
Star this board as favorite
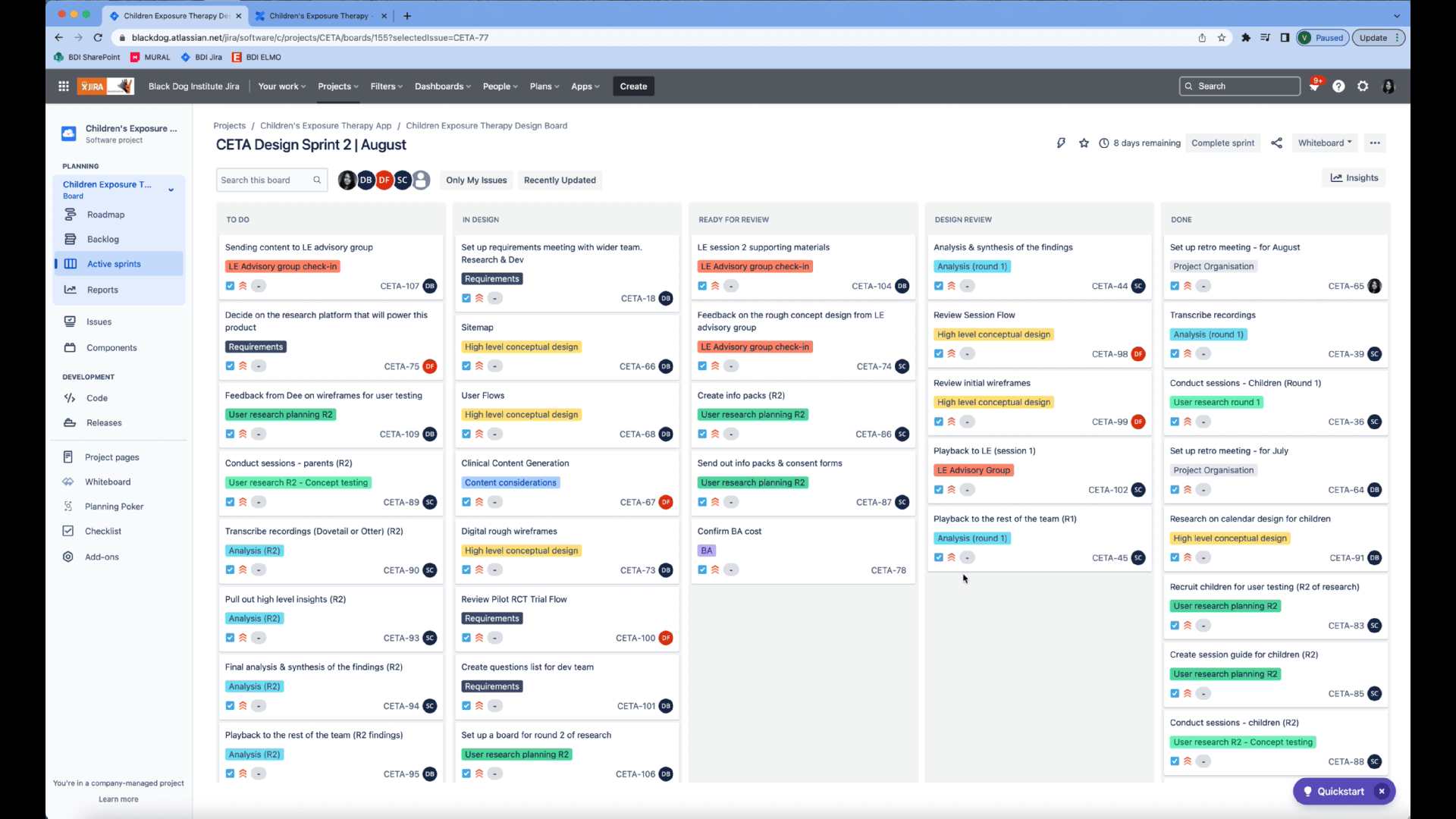pyautogui.click(x=1084, y=143)
